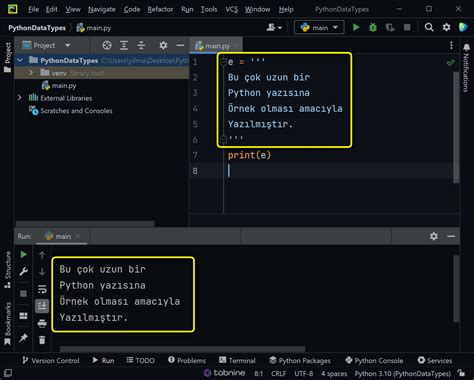Open Notifications panel bell icon
This screenshot has width=474, height=380.
click(466, 47)
